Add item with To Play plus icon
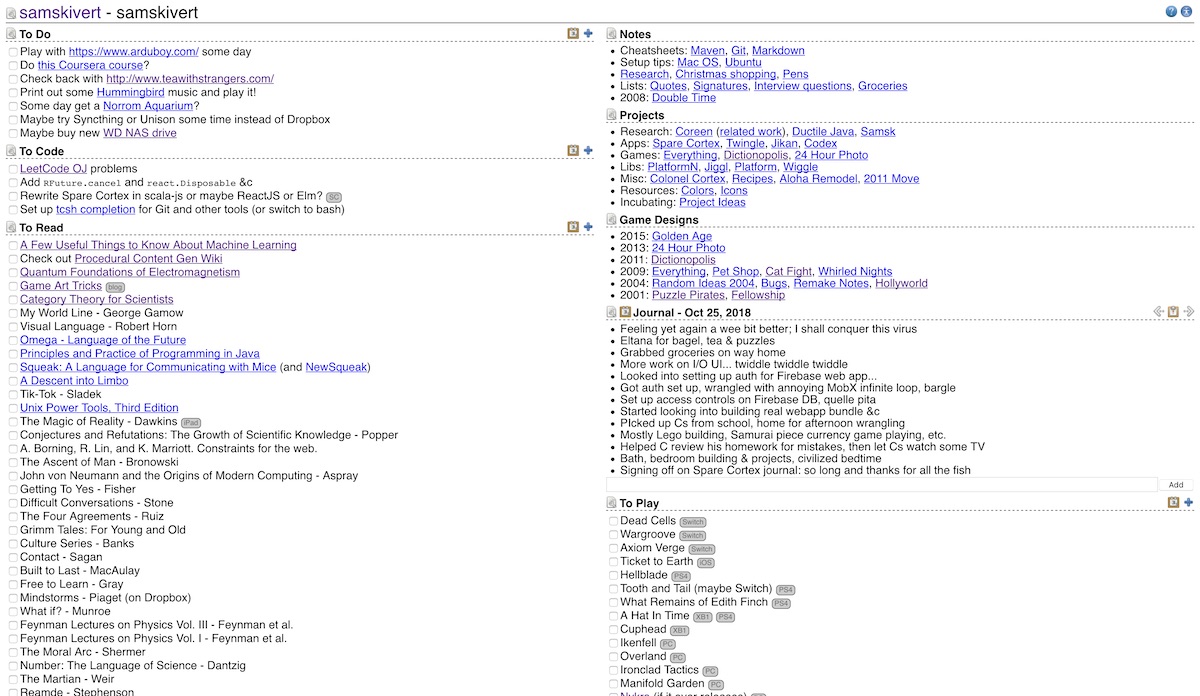 (x=1188, y=502)
